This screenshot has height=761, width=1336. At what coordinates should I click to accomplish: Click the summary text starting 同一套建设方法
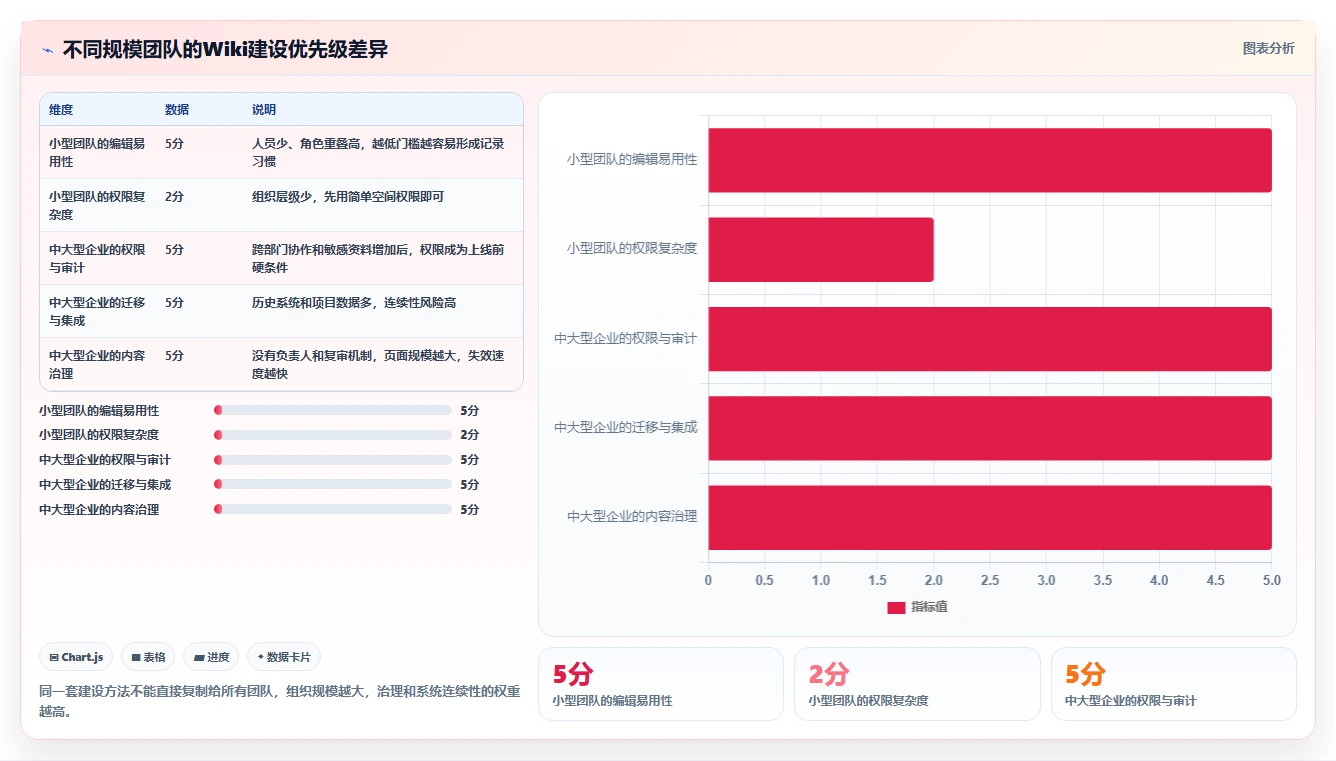click(280, 701)
